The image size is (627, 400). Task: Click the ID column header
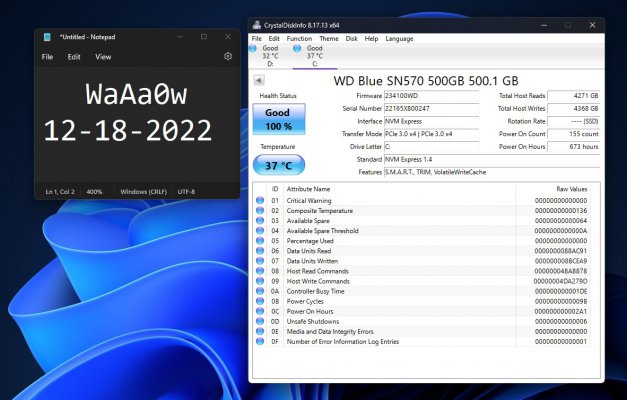point(275,189)
